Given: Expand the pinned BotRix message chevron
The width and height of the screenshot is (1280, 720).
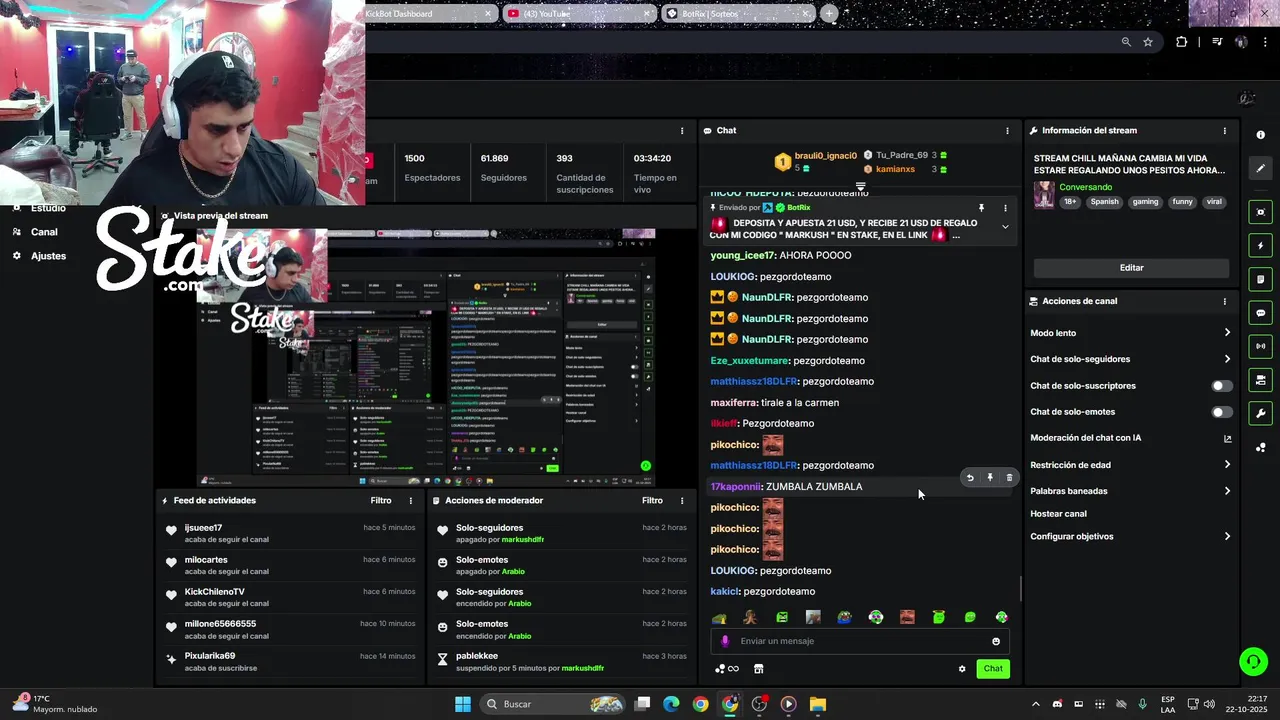Looking at the screenshot, I should (1005, 227).
